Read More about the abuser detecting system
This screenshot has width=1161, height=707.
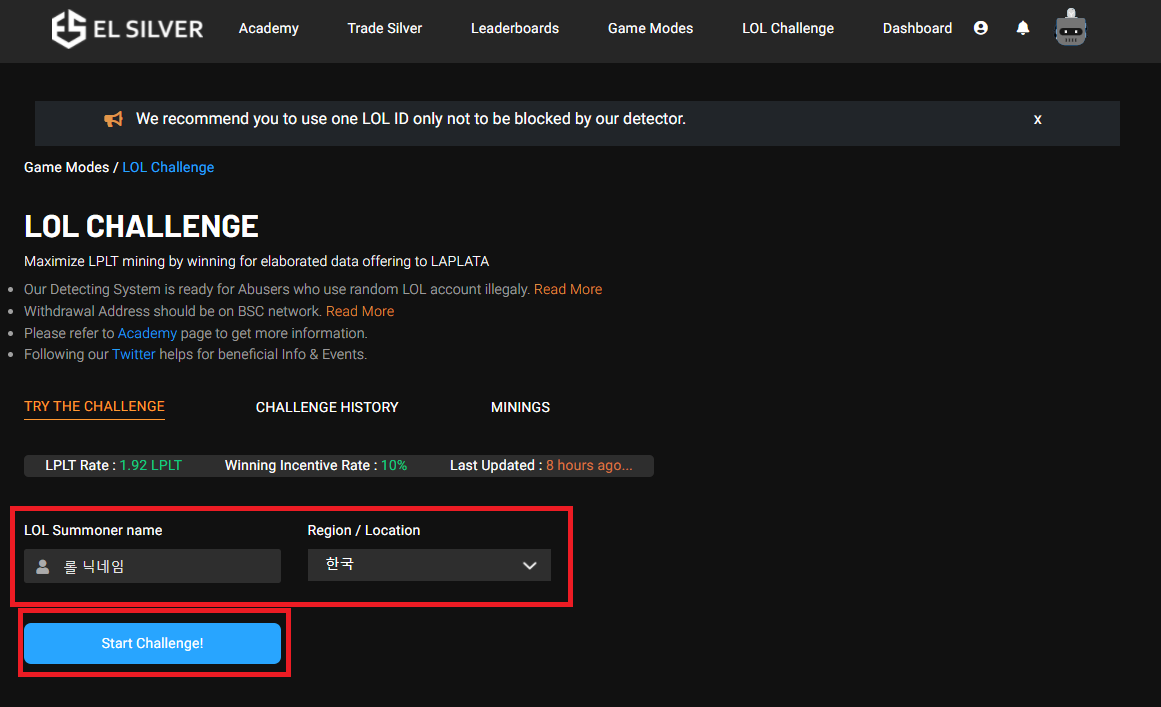[568, 289]
